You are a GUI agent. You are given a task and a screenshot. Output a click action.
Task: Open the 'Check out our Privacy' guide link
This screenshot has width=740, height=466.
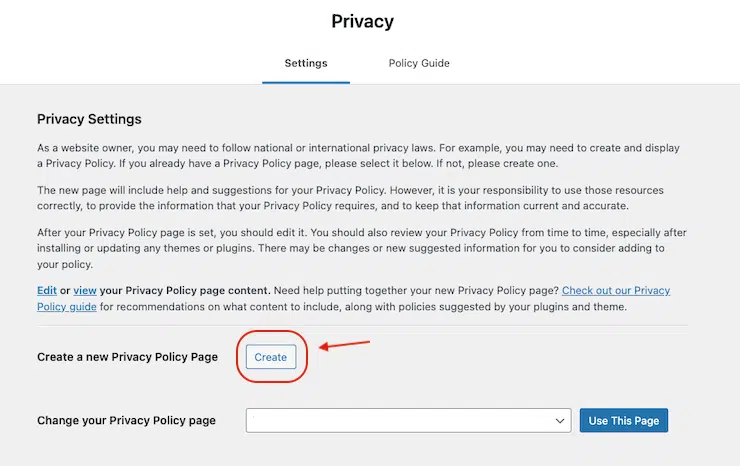pos(615,291)
